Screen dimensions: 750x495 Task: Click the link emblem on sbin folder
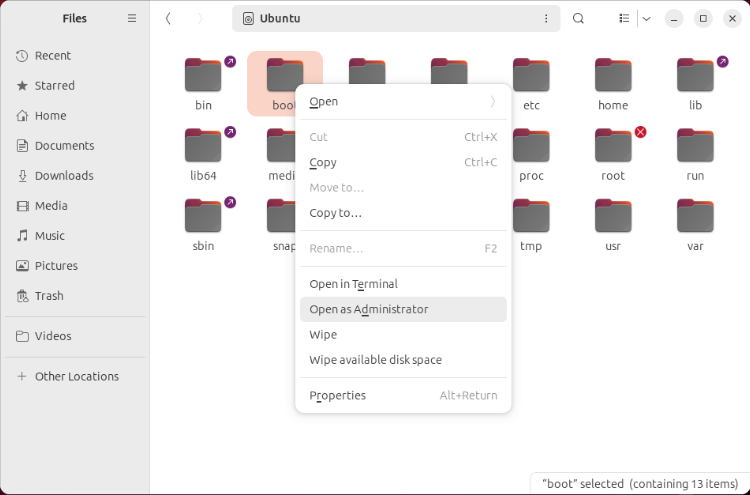click(x=230, y=202)
